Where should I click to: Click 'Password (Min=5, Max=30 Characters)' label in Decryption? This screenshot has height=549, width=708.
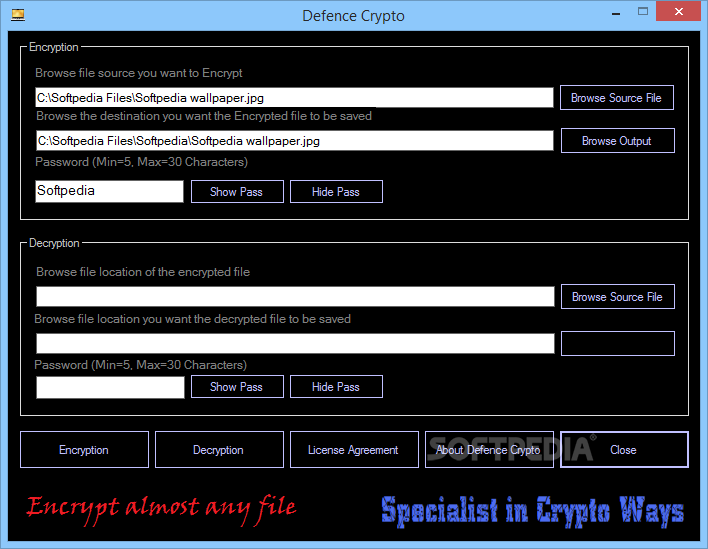click(x=140, y=365)
